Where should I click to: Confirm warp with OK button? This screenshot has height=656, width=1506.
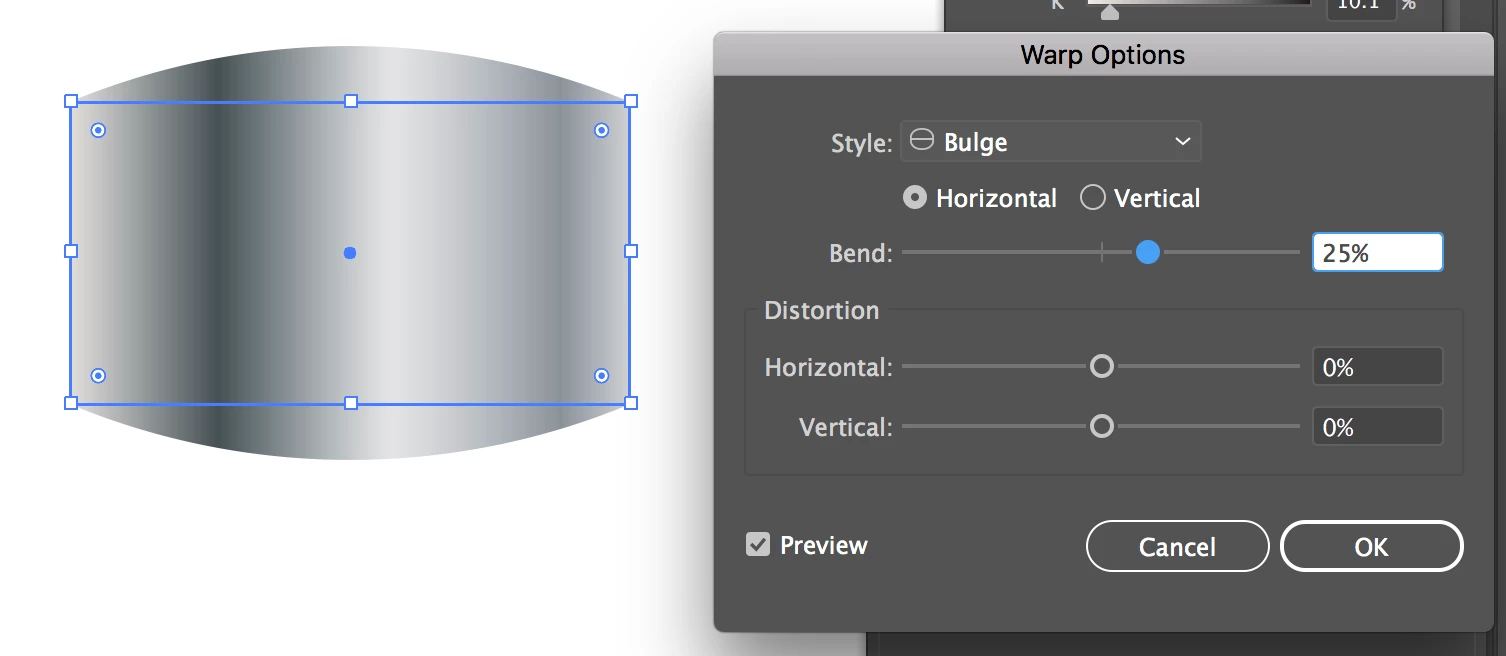click(x=1371, y=546)
